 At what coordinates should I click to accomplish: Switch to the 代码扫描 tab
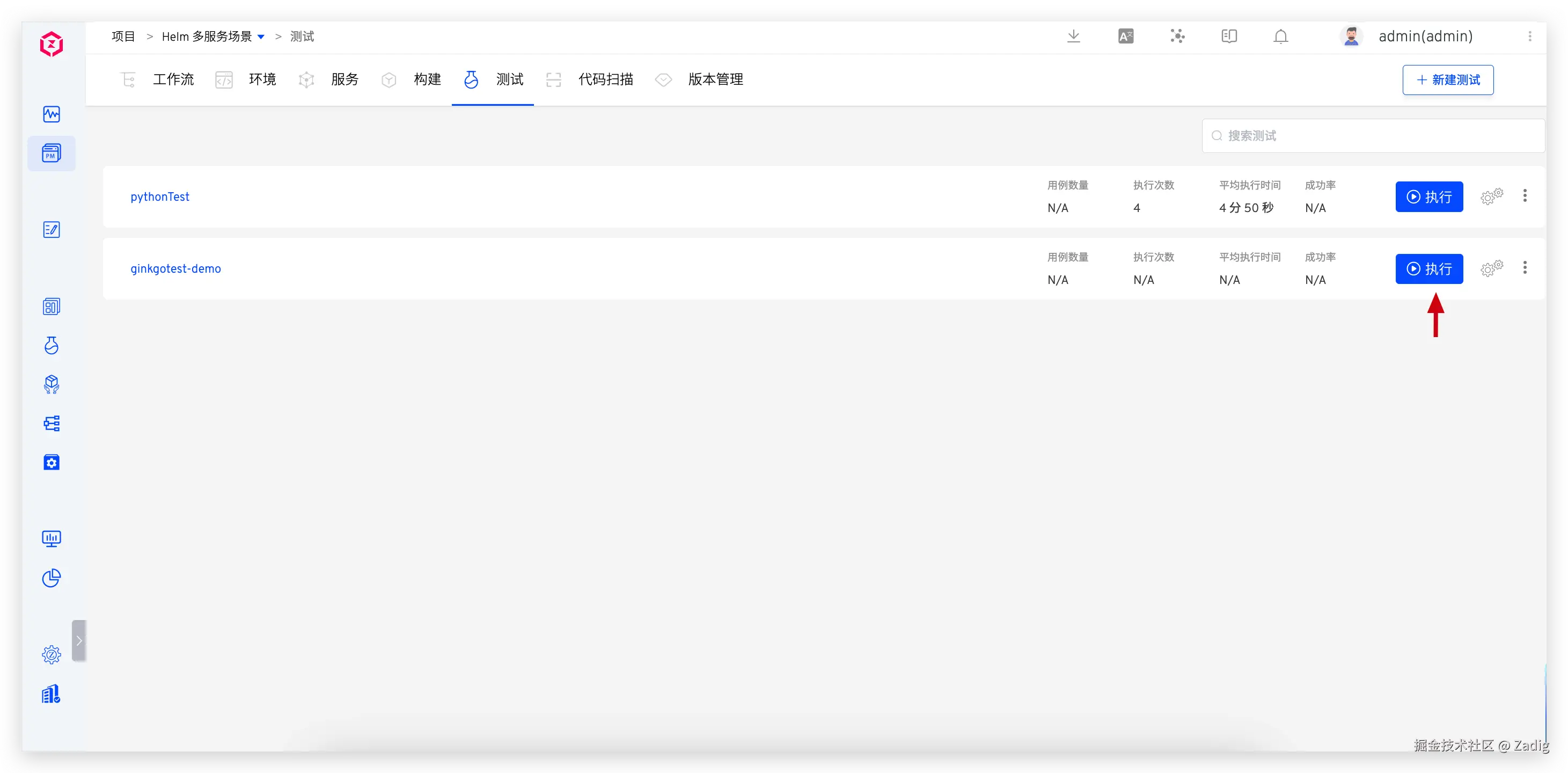(x=605, y=79)
